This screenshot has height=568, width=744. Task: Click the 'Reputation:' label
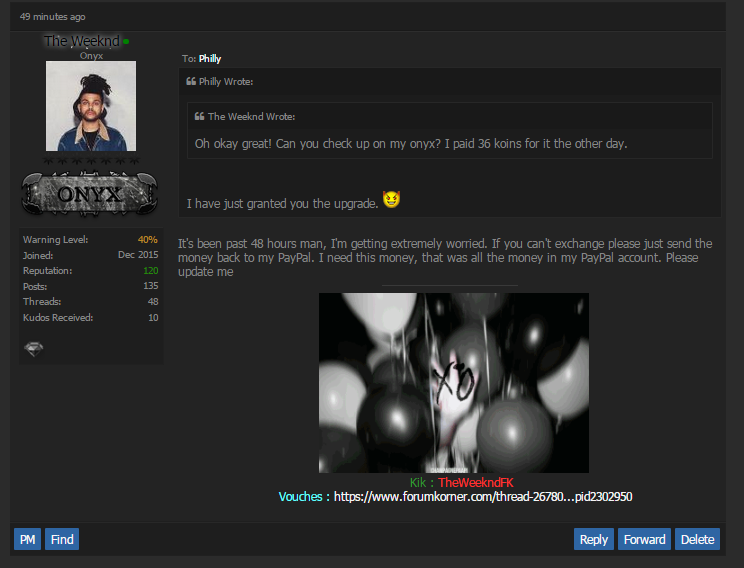(47, 270)
